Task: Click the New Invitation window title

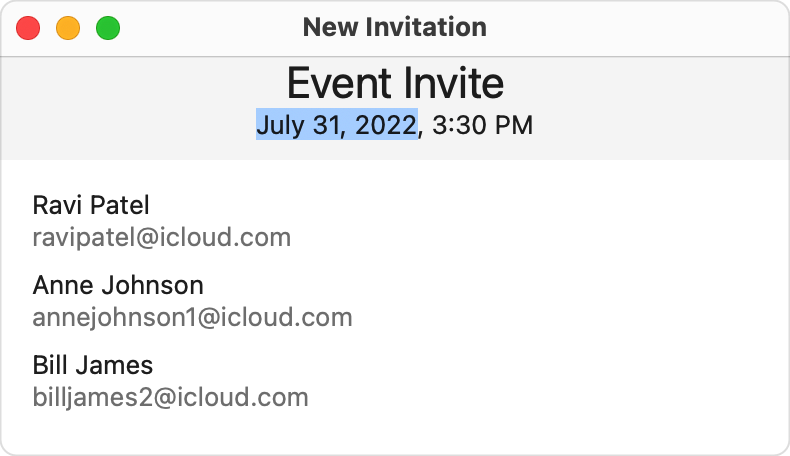Action: (x=394, y=28)
